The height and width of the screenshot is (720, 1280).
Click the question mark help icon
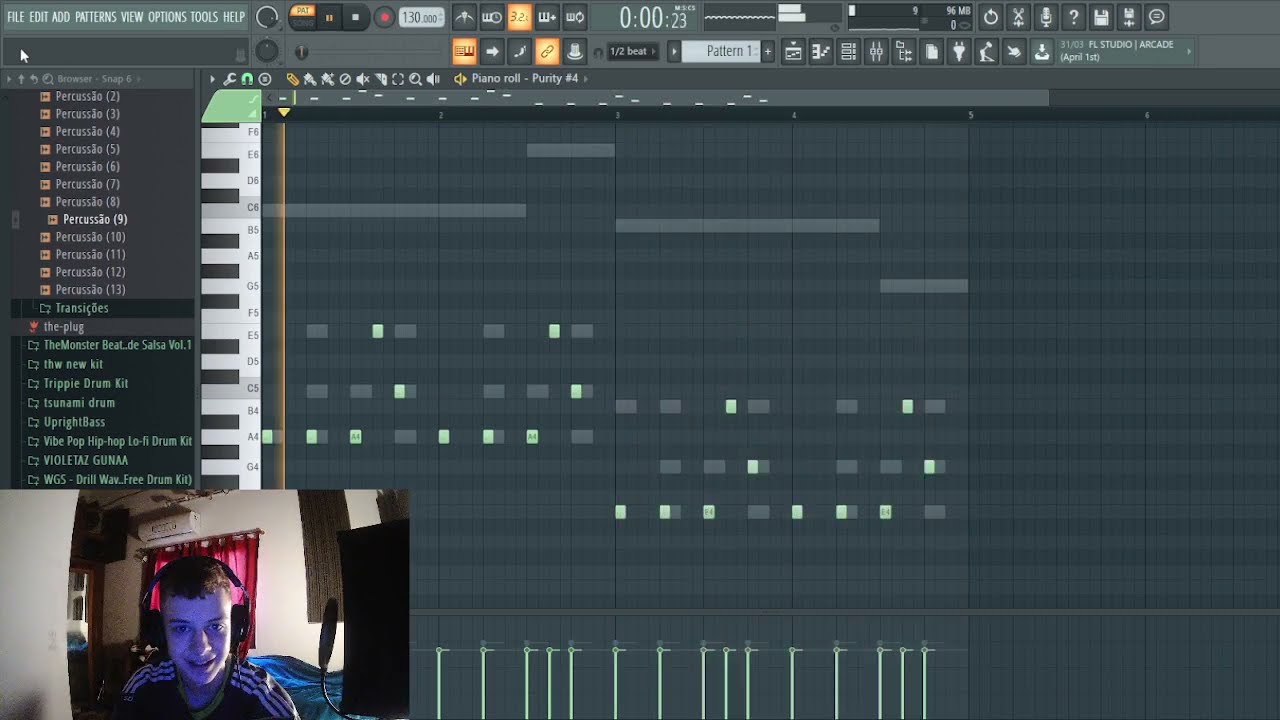tap(1073, 17)
